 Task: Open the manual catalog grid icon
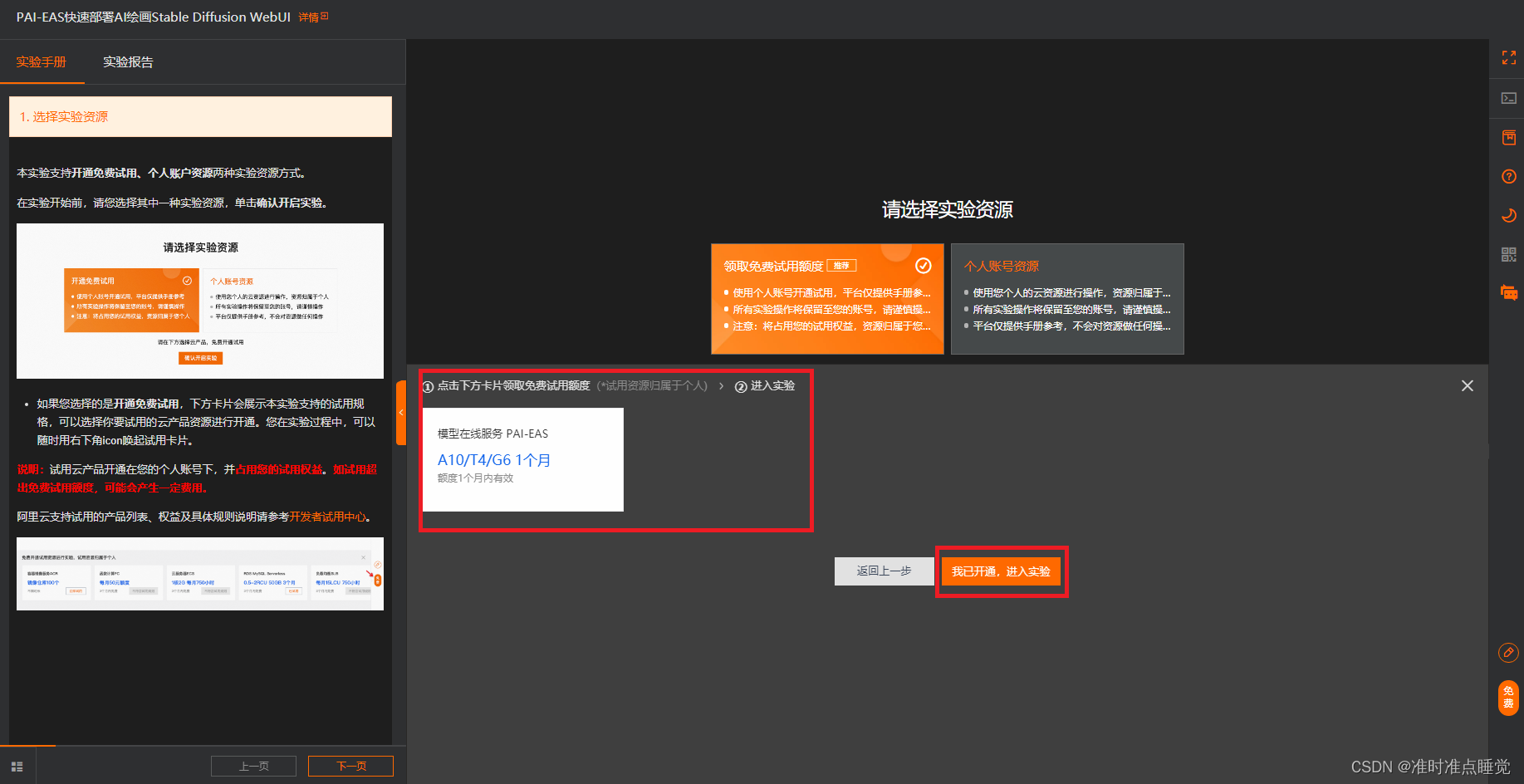pyautogui.click(x=17, y=767)
